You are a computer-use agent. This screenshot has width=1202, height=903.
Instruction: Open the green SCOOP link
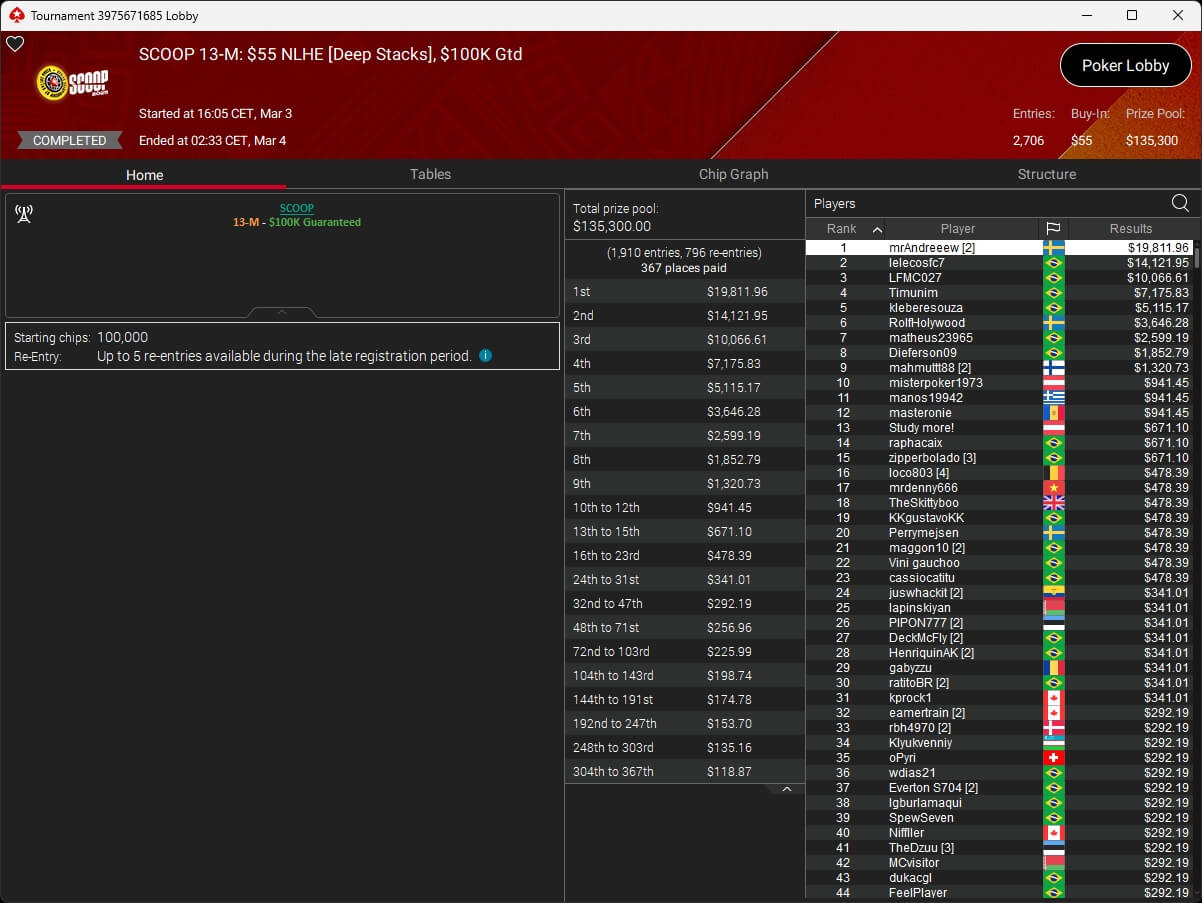point(296,208)
